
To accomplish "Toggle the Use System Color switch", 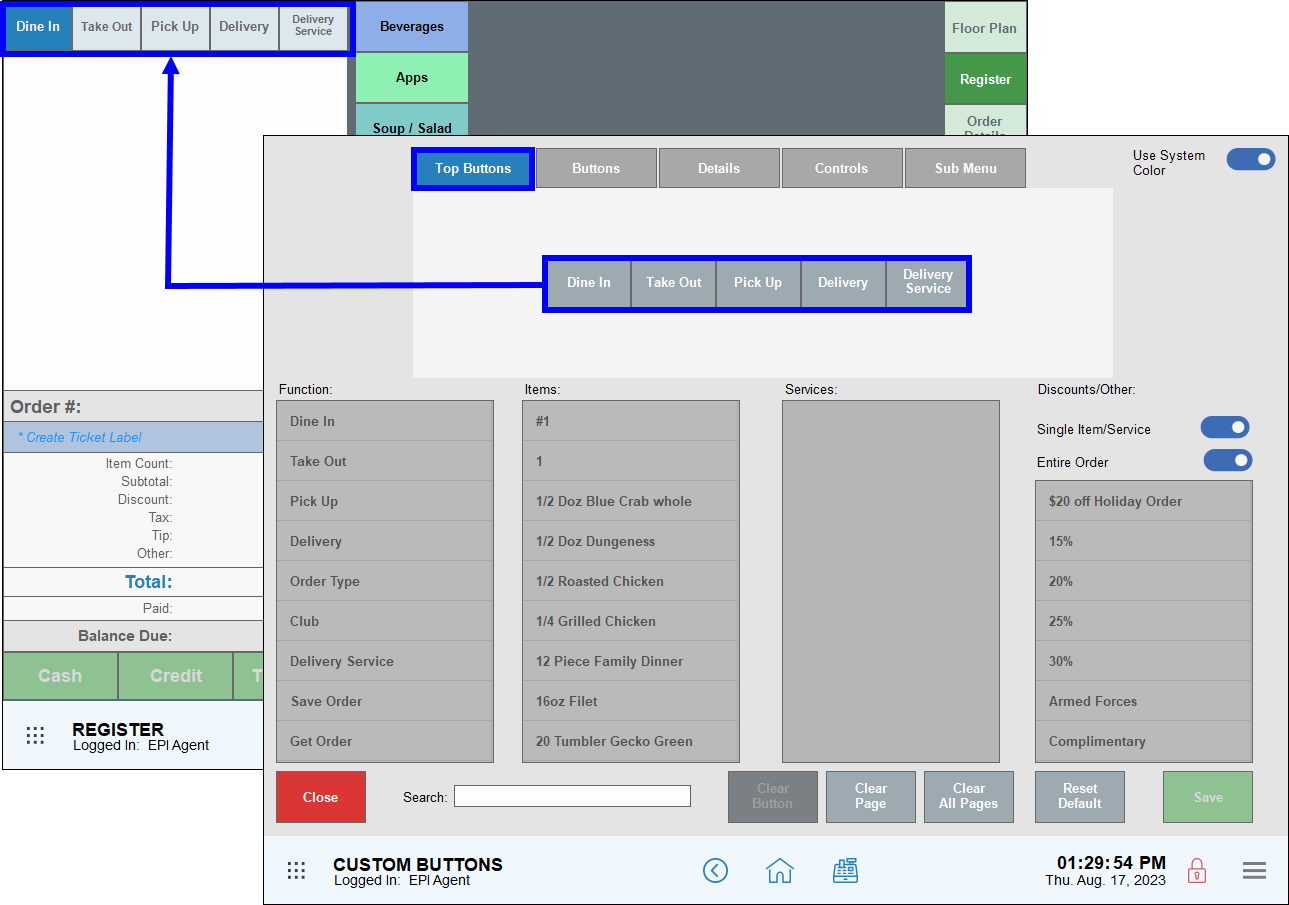I will [x=1251, y=159].
